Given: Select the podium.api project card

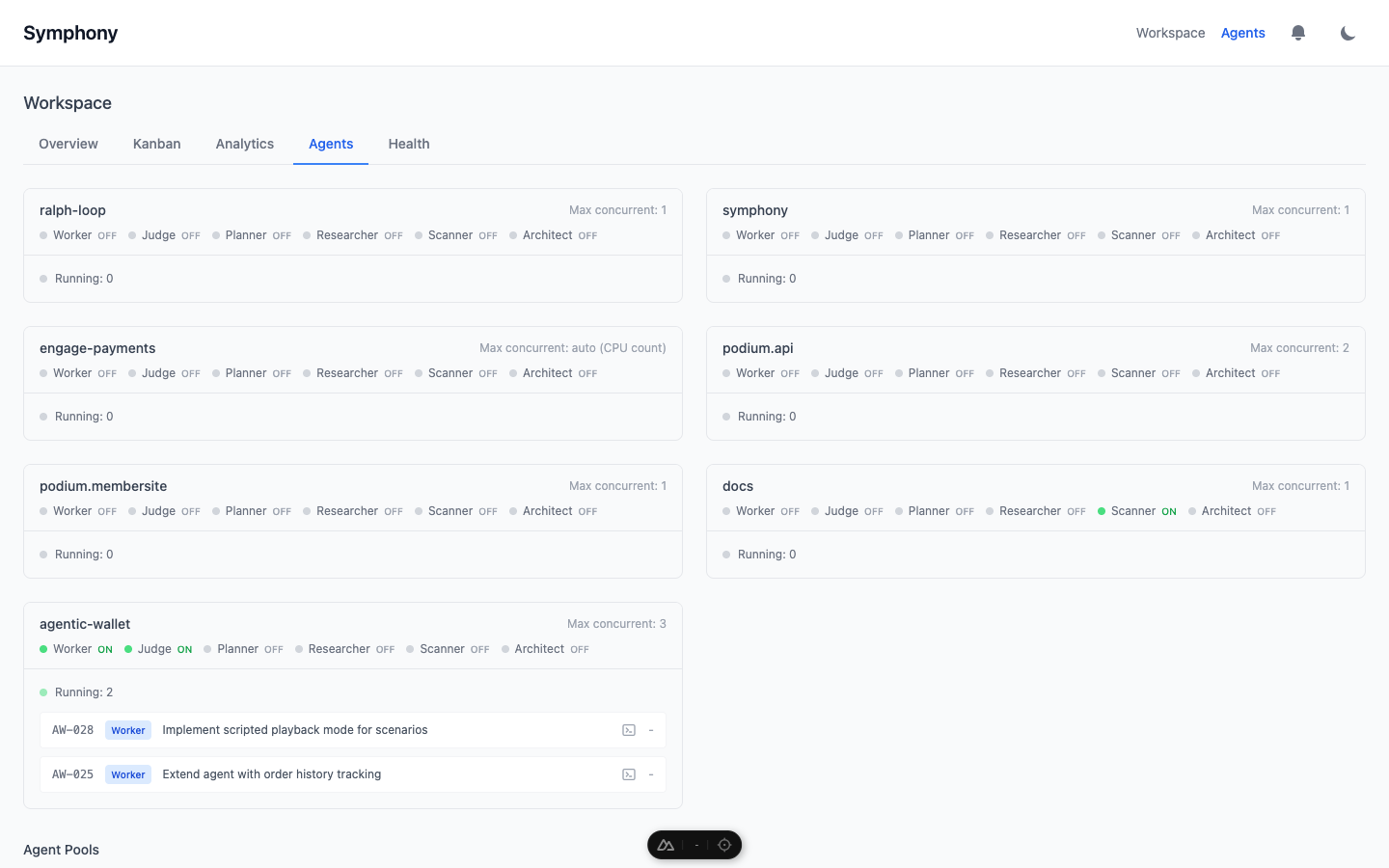Looking at the screenshot, I should [1035, 383].
